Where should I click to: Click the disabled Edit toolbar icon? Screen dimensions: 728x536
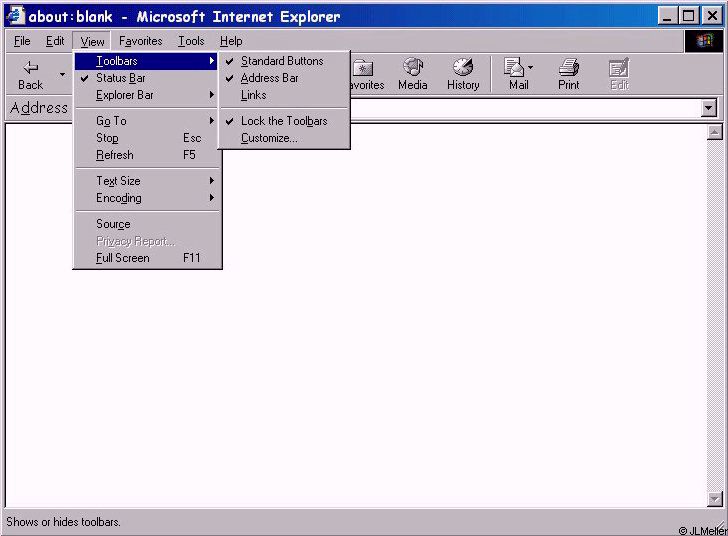619,68
